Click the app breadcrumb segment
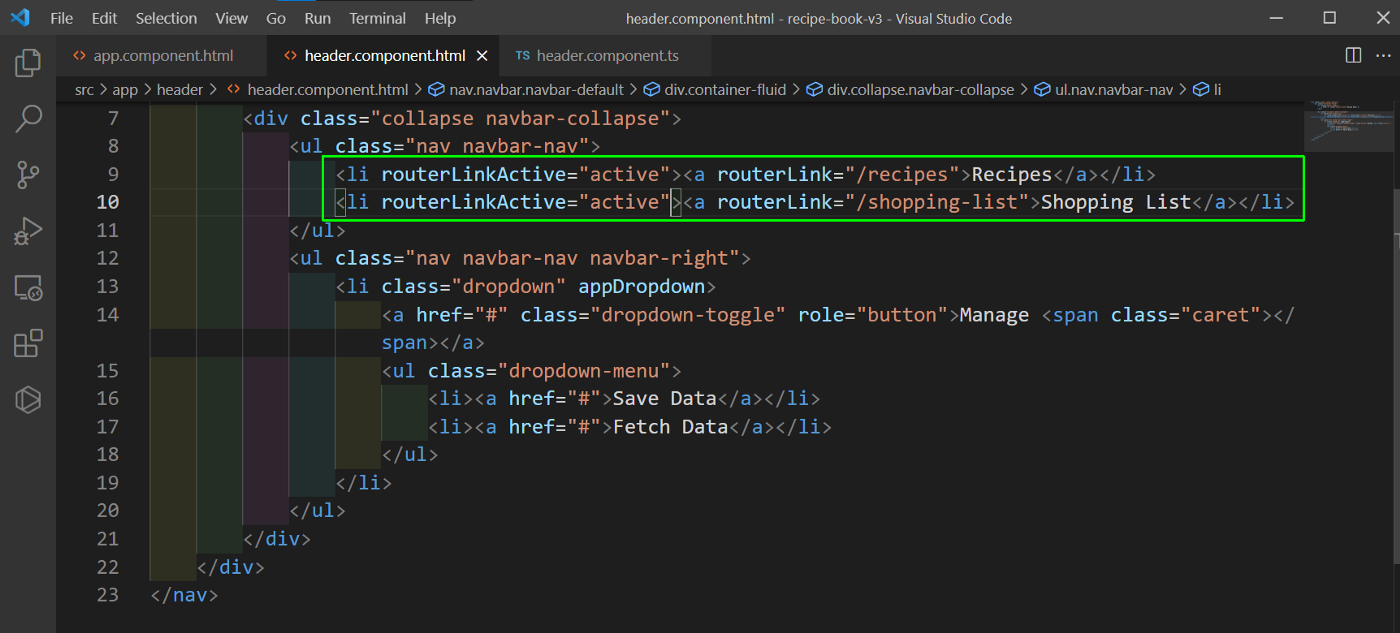Screen dimensions: 1400x633 [x=125, y=90]
